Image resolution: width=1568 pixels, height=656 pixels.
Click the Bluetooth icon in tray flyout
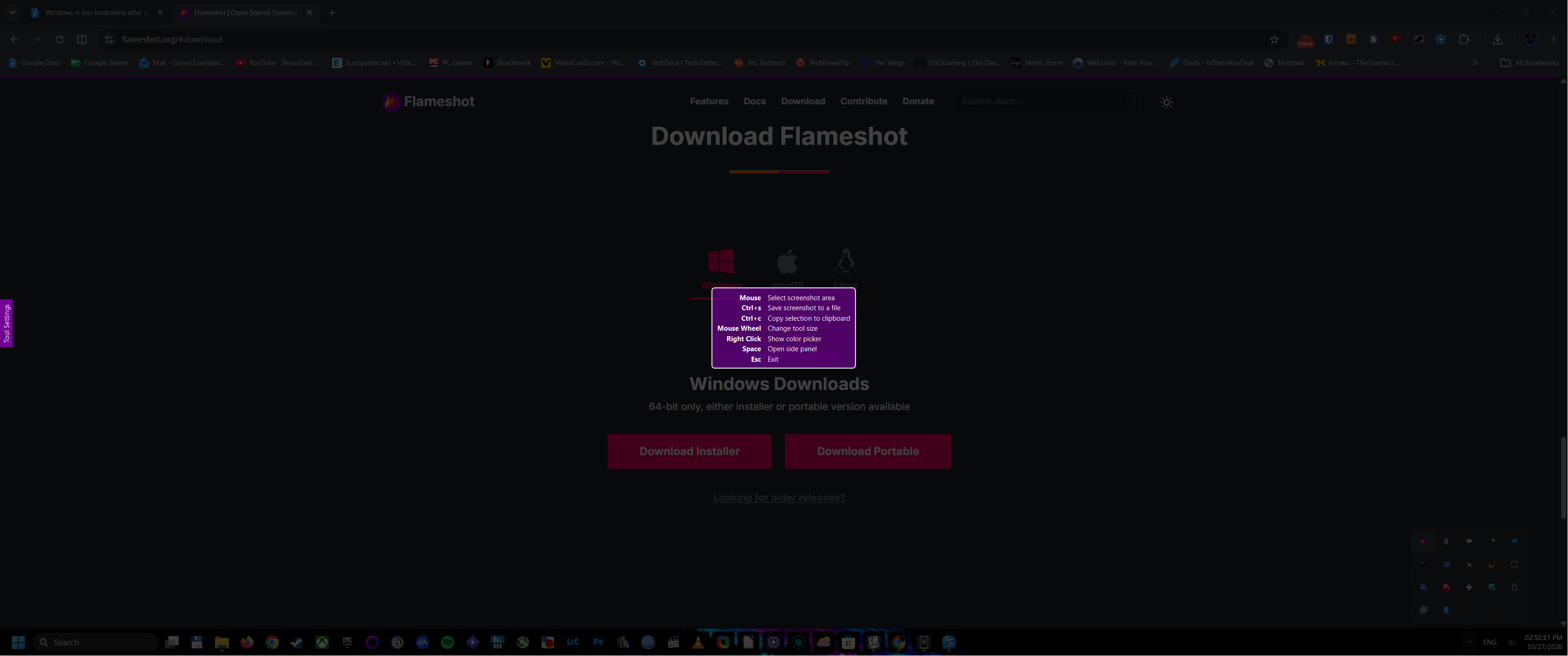tap(1446, 610)
